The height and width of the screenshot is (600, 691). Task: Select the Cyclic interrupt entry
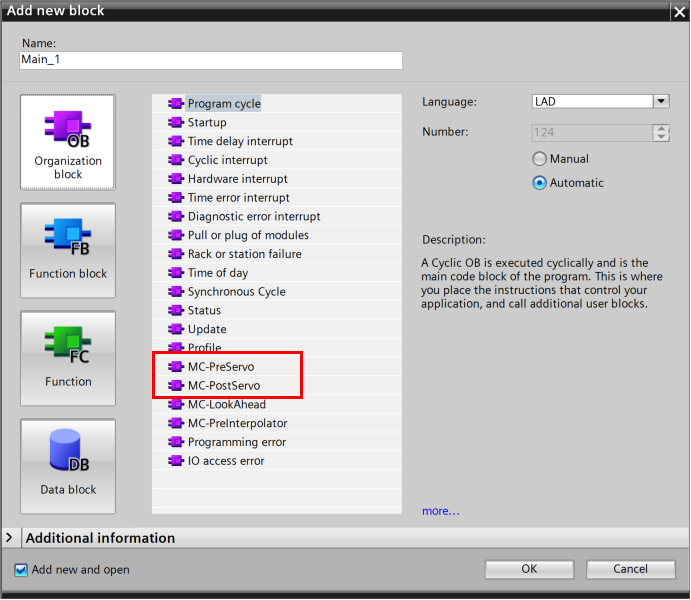277,160
